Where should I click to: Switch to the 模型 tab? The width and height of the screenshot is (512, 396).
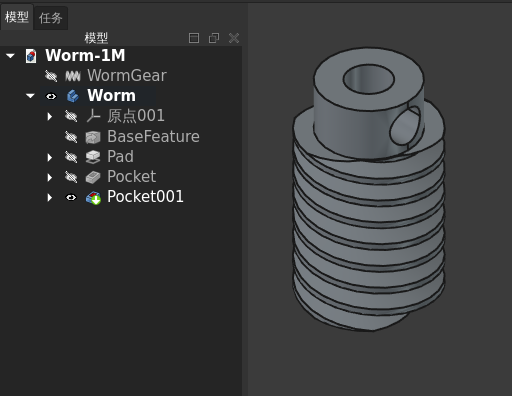click(17, 17)
